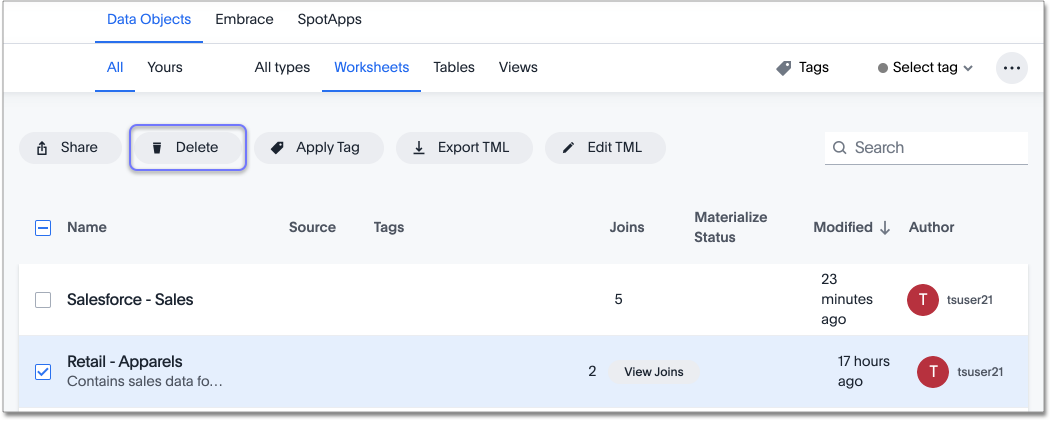Uncheck the Retail - Apparels checkbox

click(43, 372)
